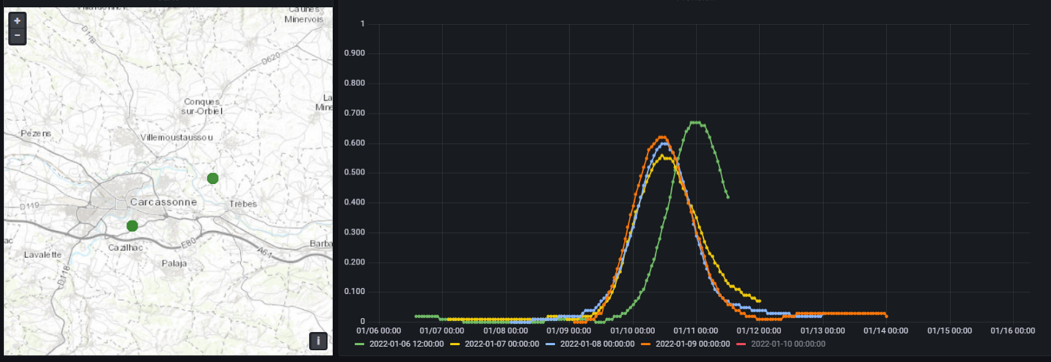This screenshot has width=1051, height=362.
Task: Click the 0.700 y-axis value
Action: click(x=355, y=113)
